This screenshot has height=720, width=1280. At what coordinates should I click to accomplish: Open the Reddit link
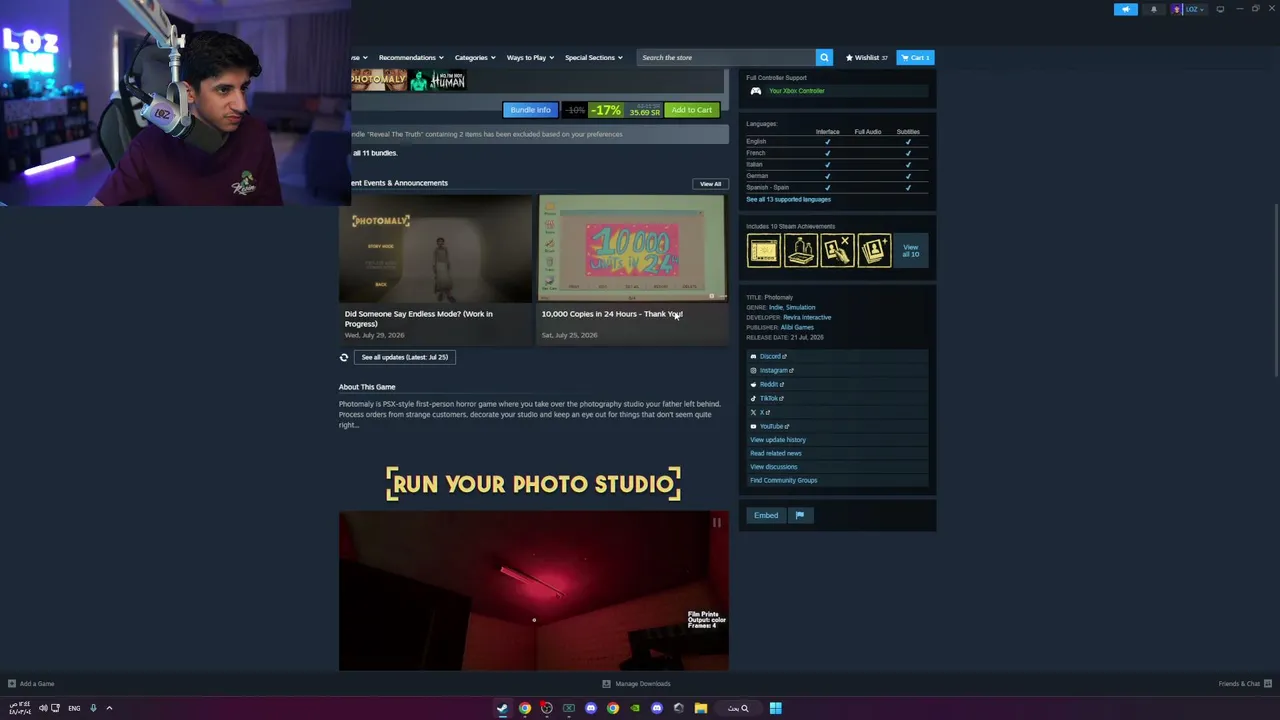[x=771, y=384]
